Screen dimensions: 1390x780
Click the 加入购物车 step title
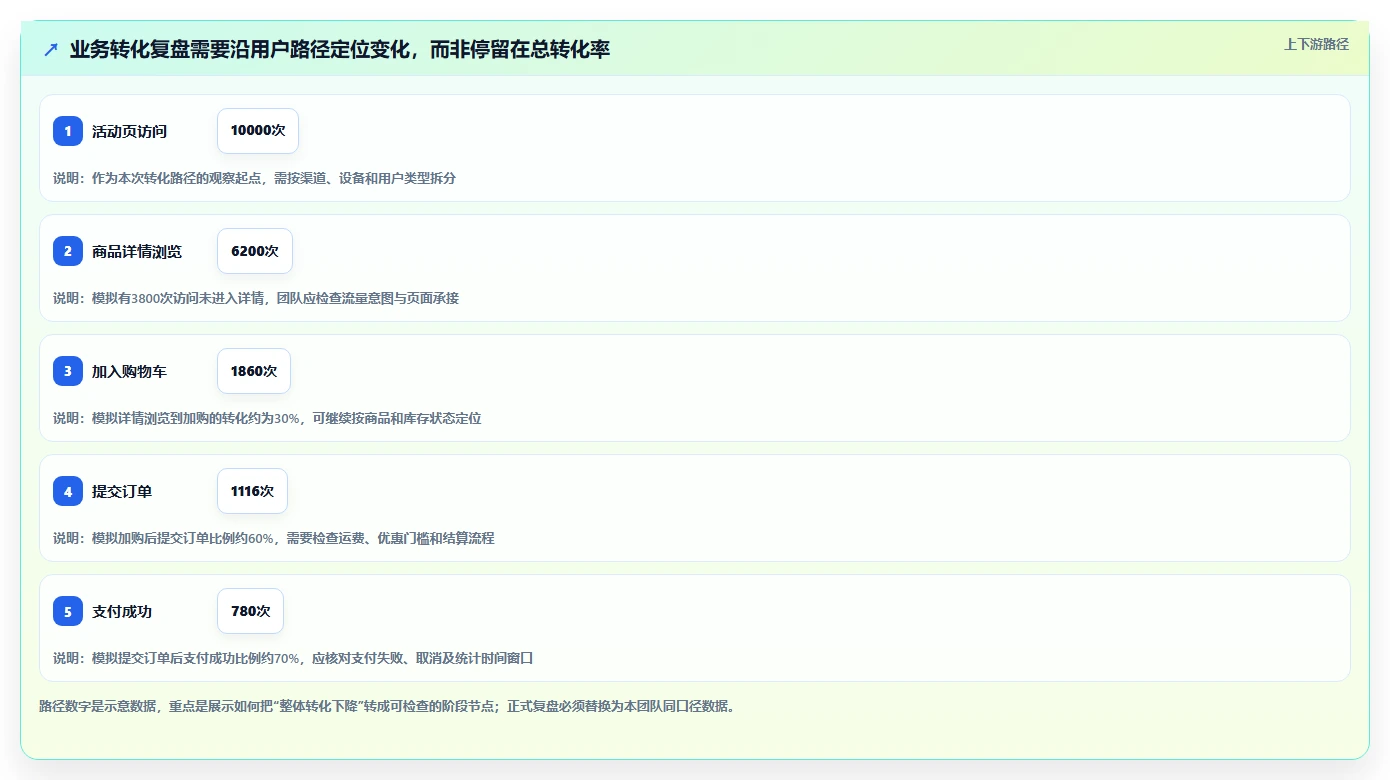129,371
